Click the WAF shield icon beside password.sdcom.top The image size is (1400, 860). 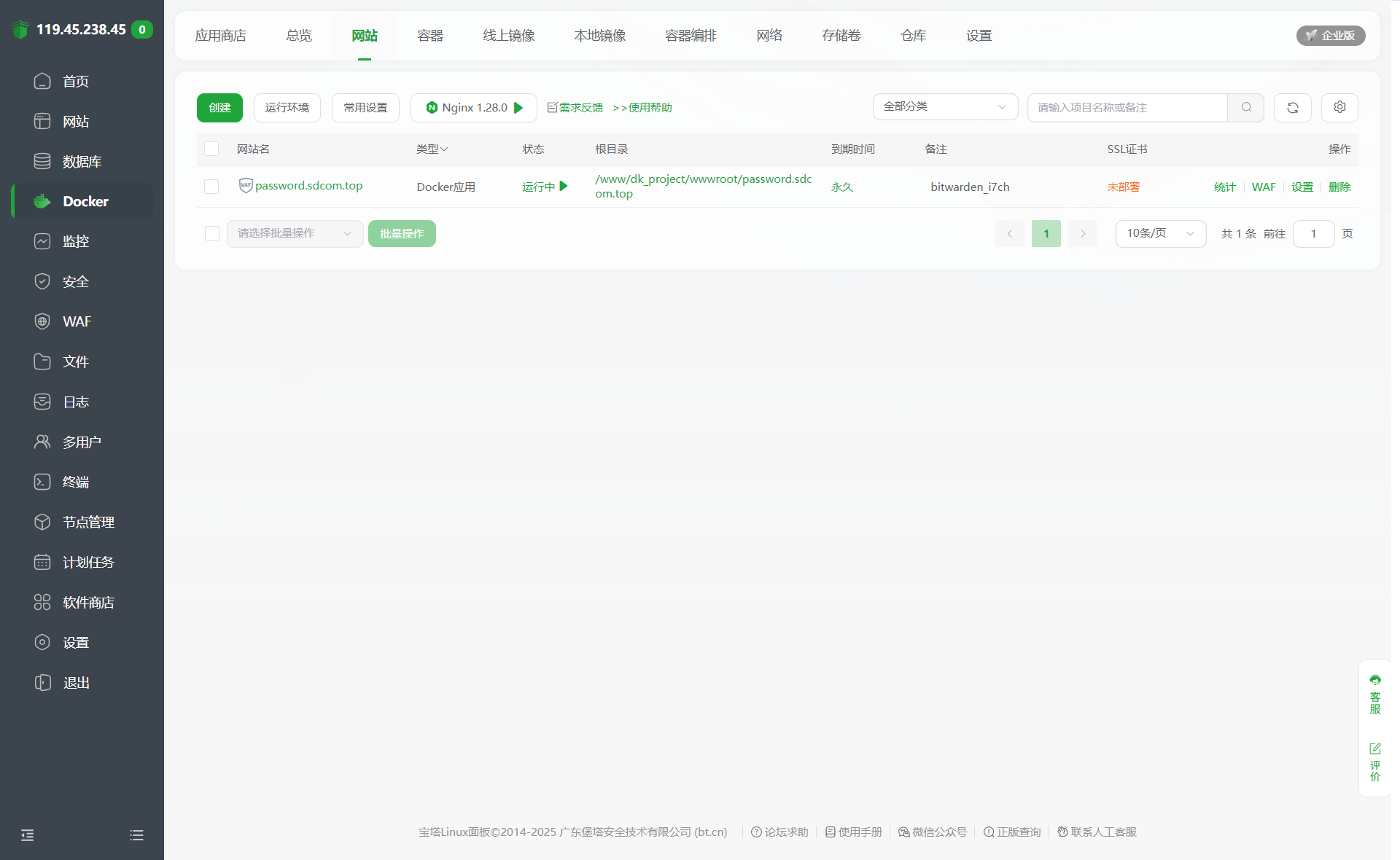[246, 185]
